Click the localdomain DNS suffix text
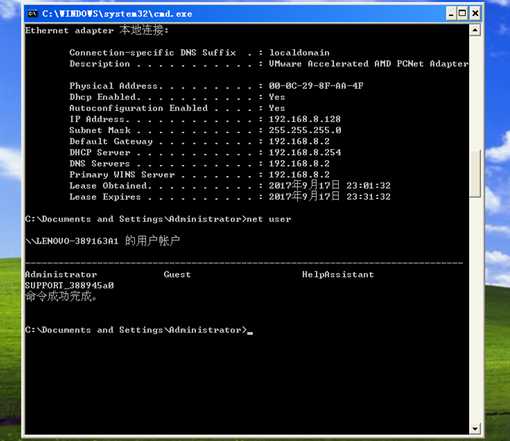The height and width of the screenshot is (441, 510). (299, 53)
